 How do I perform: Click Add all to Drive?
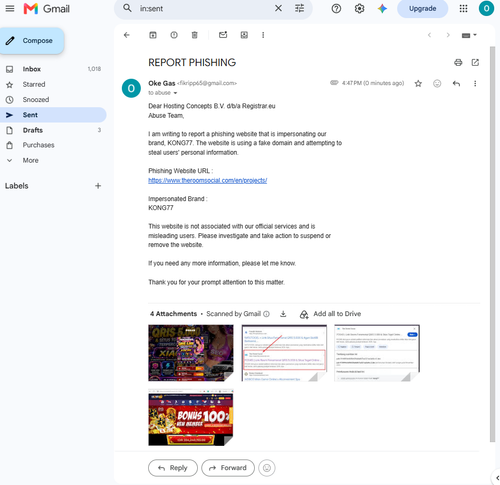[x=330, y=314]
